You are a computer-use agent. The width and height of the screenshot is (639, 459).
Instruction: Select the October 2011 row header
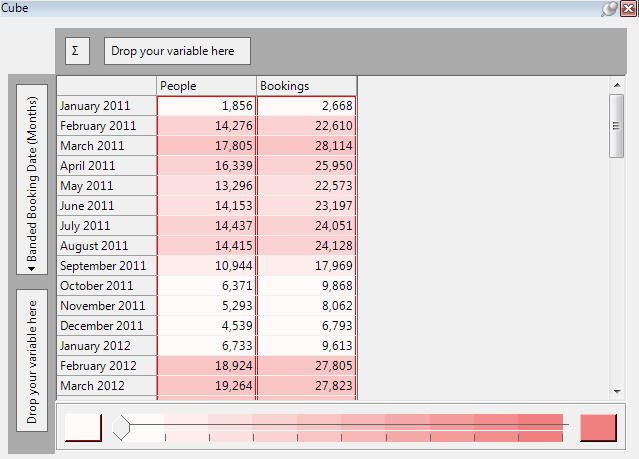107,286
